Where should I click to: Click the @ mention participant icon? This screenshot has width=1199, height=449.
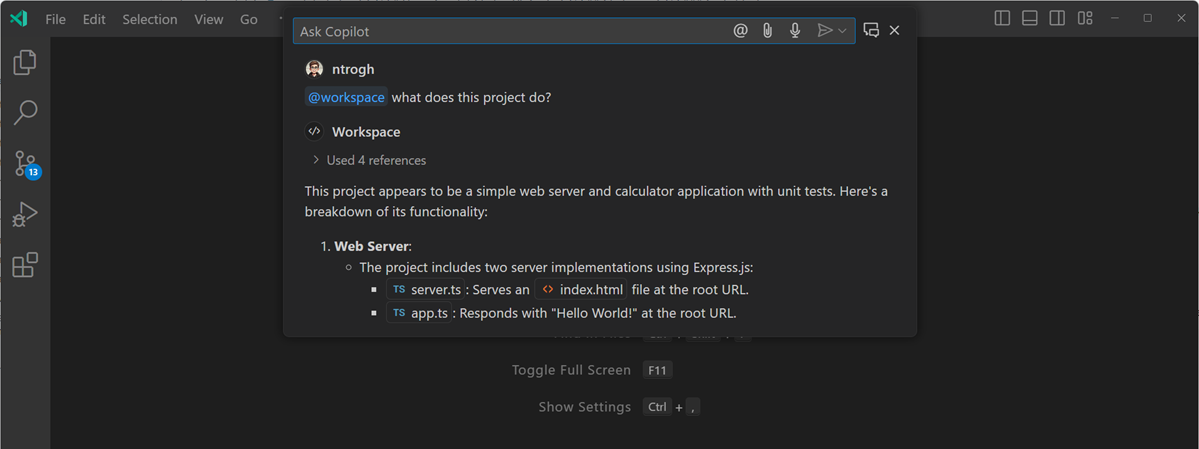740,31
